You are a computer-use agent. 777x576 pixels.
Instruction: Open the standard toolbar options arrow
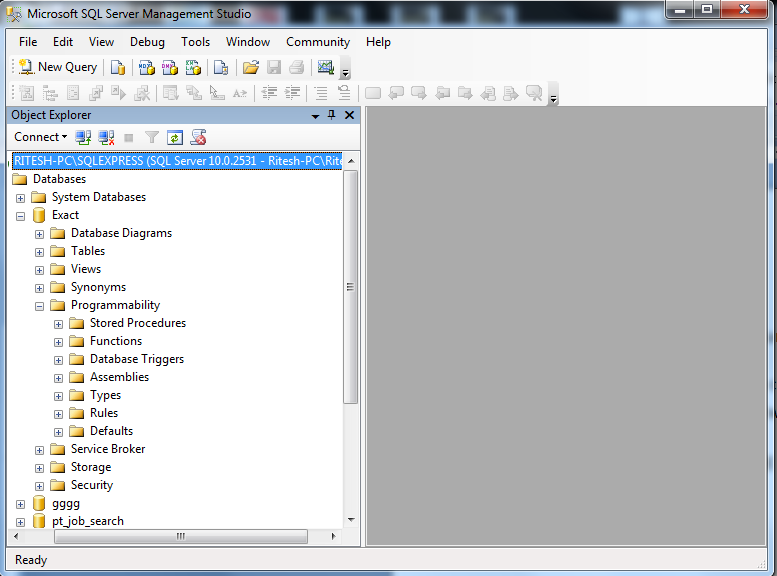click(345, 68)
